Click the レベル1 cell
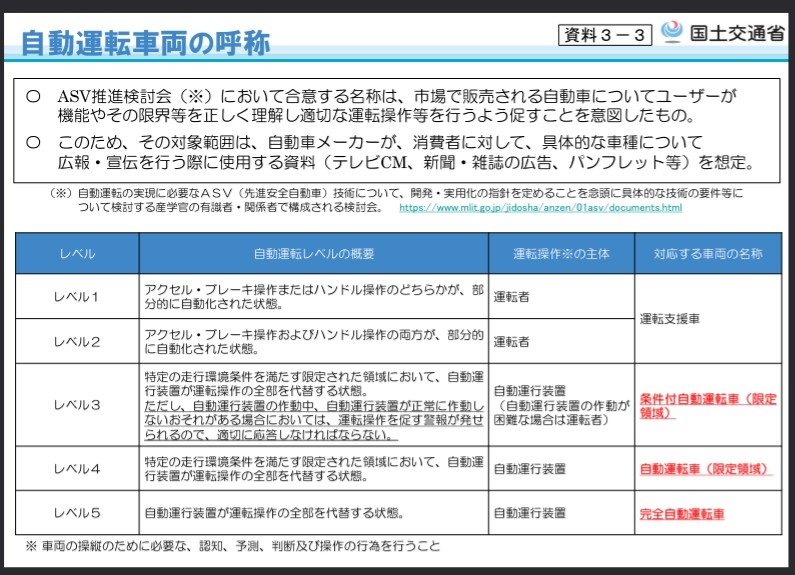 pos(77,297)
